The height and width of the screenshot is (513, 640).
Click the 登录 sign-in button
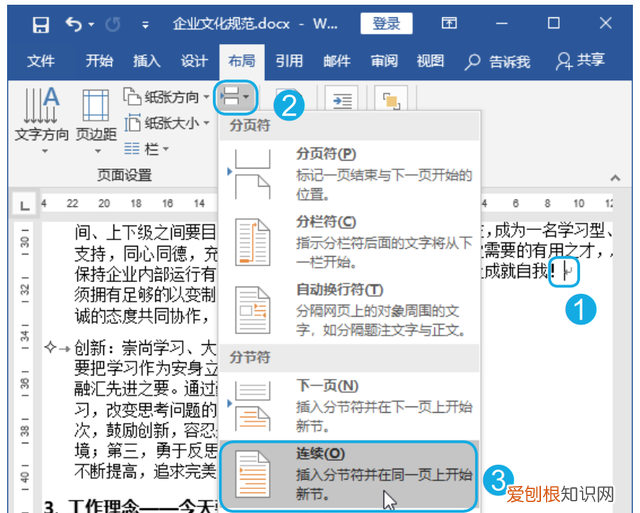(x=386, y=24)
